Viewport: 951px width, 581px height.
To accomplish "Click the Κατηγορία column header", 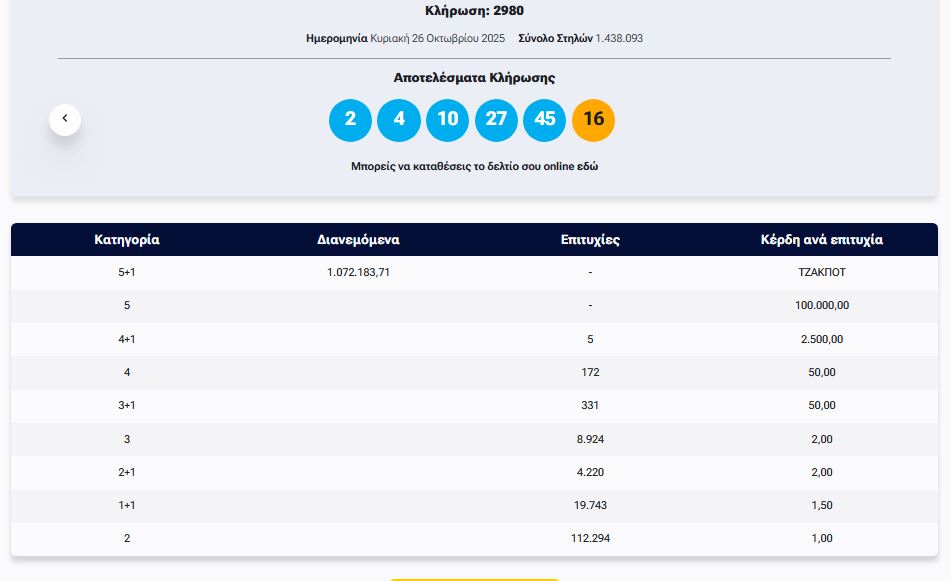I will click(x=127, y=240).
